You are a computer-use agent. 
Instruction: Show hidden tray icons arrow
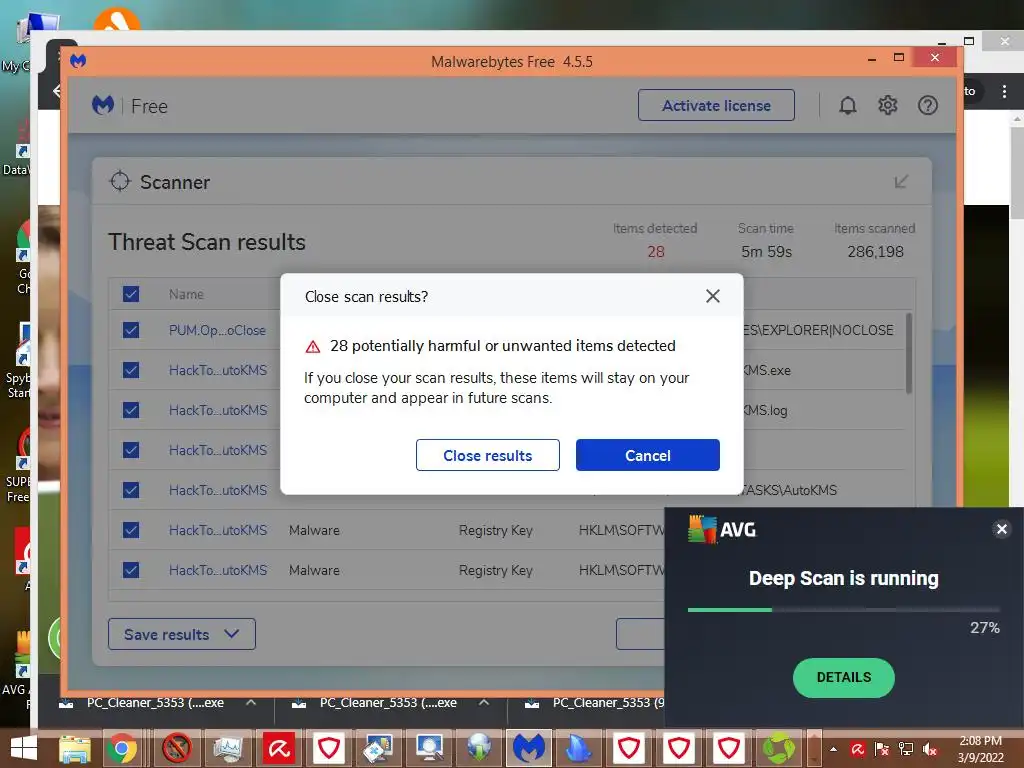click(833, 749)
